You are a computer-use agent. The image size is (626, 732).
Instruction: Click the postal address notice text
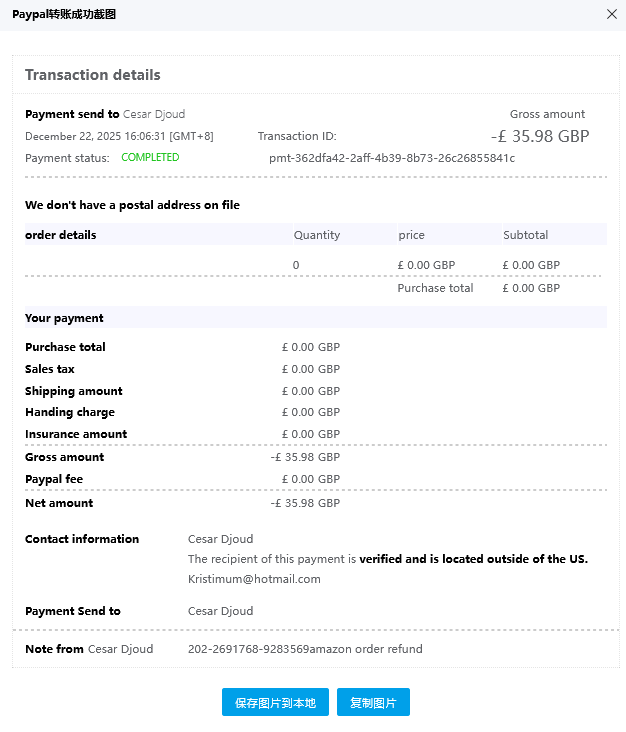coord(132,205)
